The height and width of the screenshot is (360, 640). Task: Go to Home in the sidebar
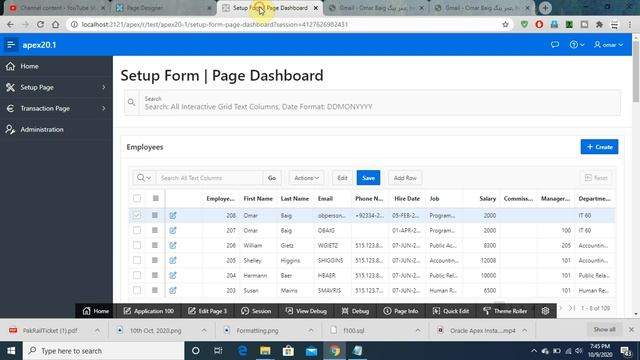(x=56, y=66)
